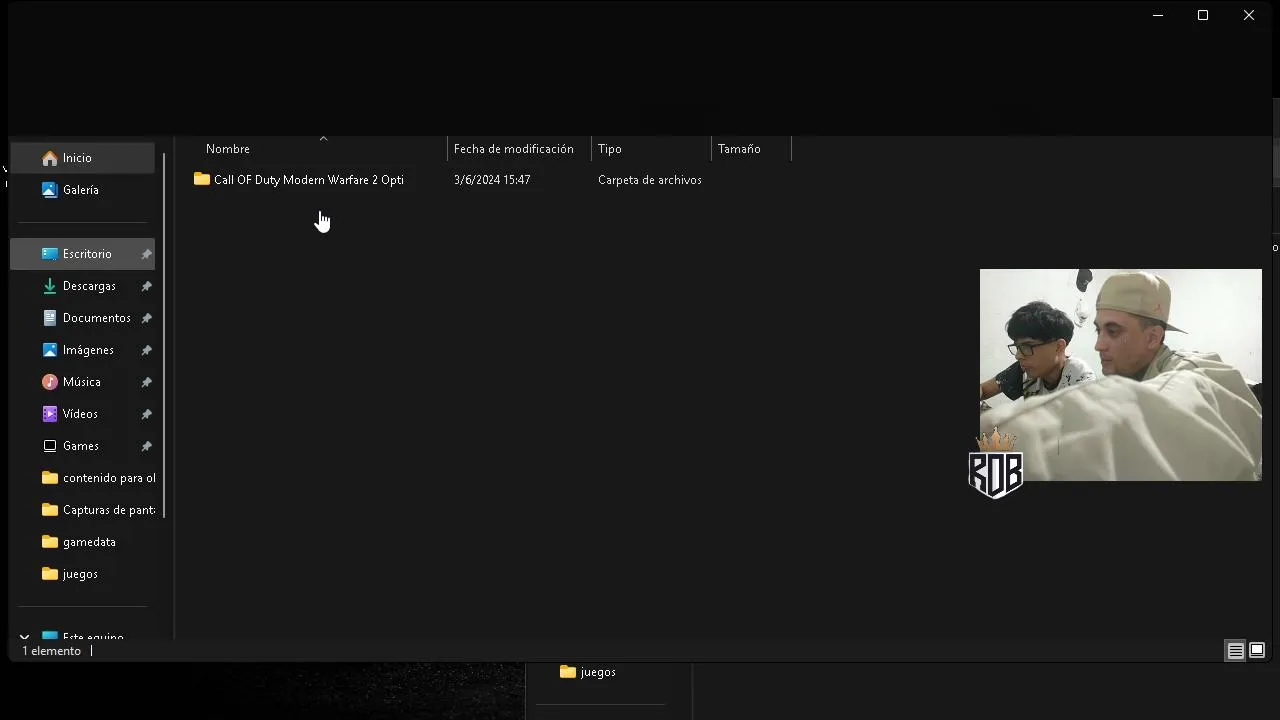This screenshot has height=720, width=1280.
Task: Sort files by Tipo column
Action: click(x=651, y=149)
